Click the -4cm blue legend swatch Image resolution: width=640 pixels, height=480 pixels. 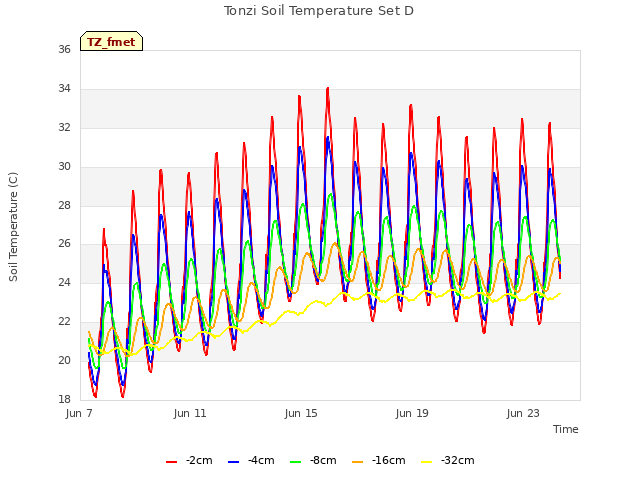pos(233,462)
